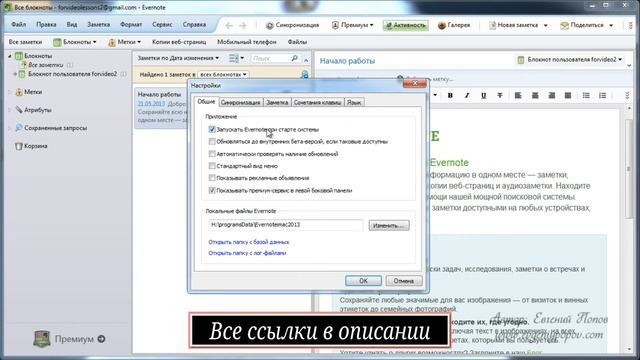Screen dimensions: 640x360
Task: Toggle Показывать премиум-сервис в левой панели checkbox
Action: click(x=212, y=190)
